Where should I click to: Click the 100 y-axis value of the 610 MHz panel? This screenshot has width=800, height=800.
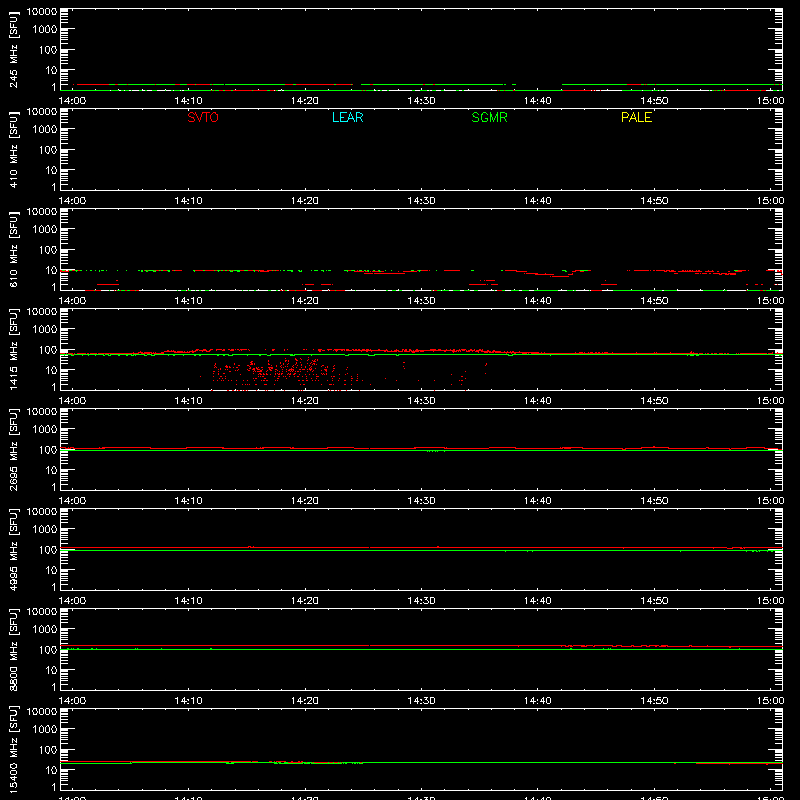48,250
